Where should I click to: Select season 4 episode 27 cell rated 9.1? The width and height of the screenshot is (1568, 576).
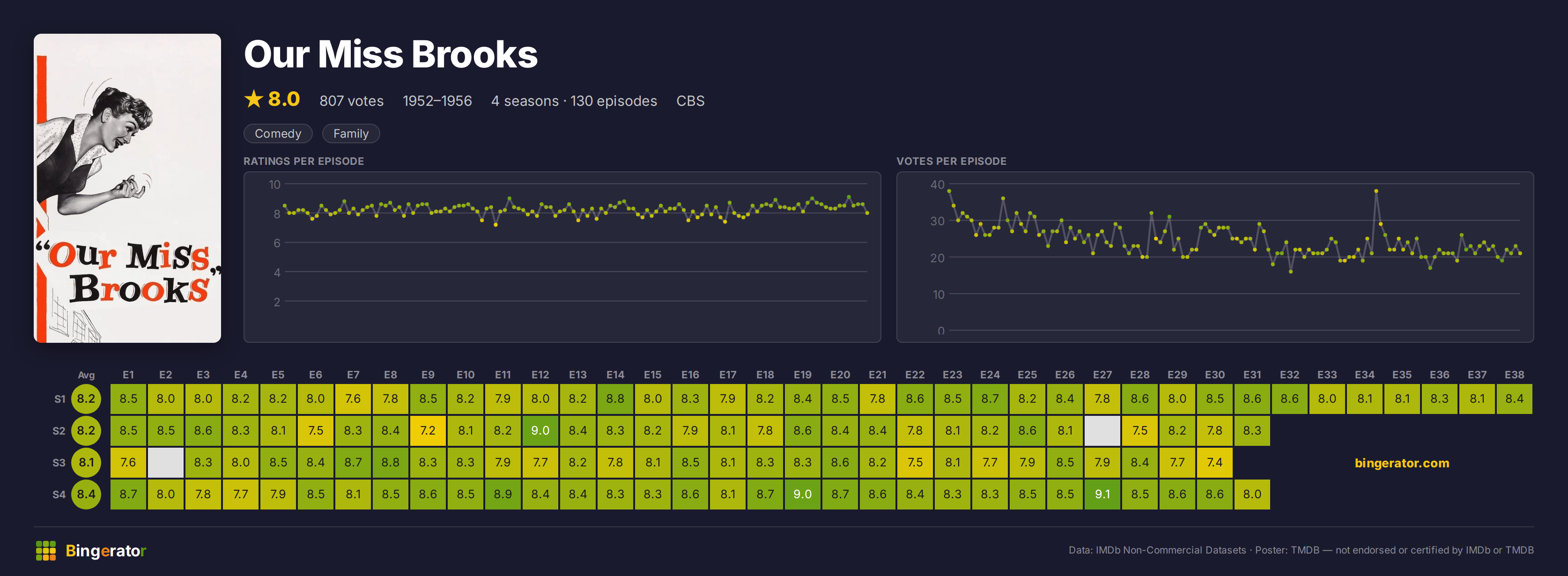(1102, 494)
